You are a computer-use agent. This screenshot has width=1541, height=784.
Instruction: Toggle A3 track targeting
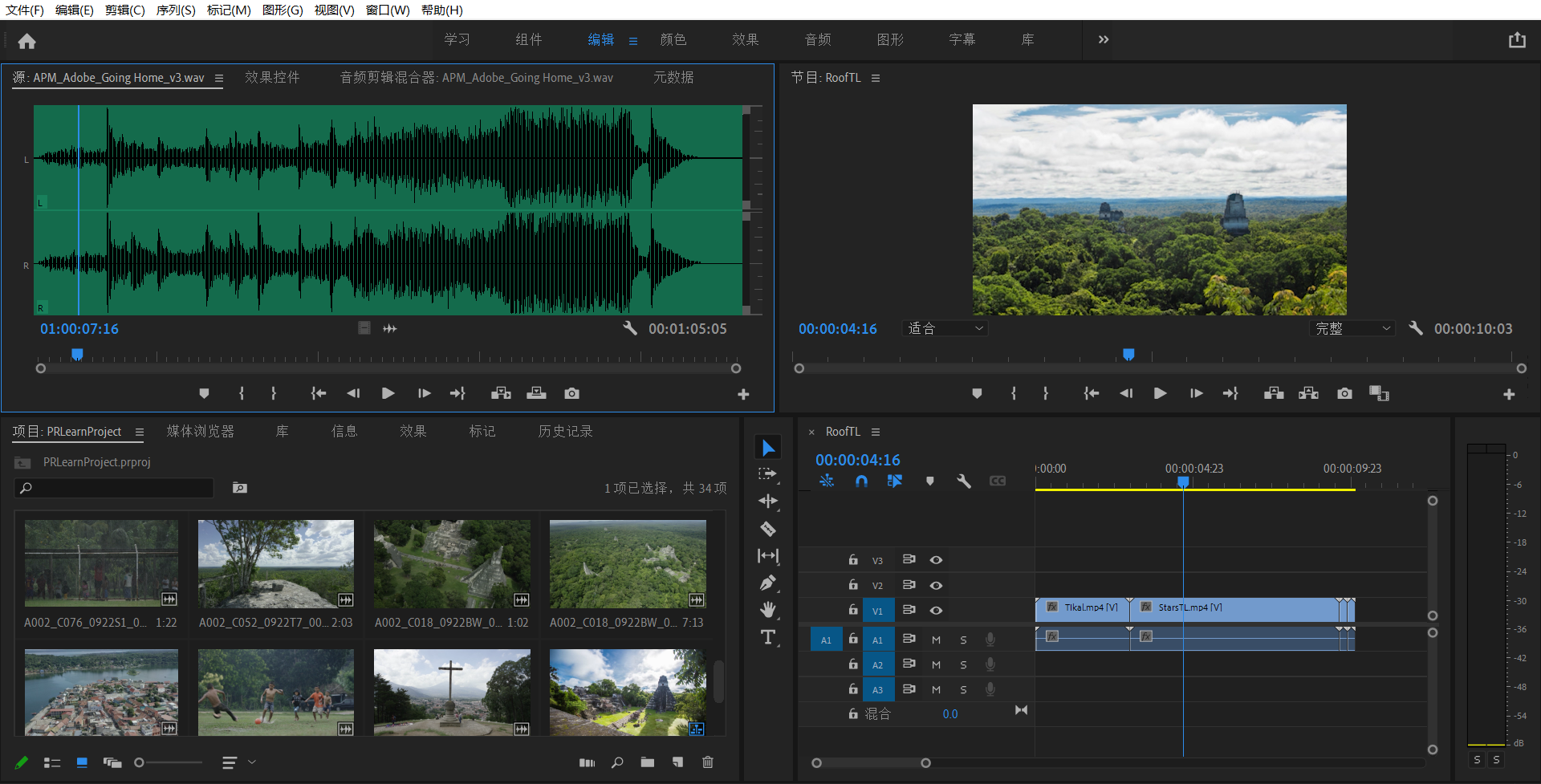click(877, 689)
